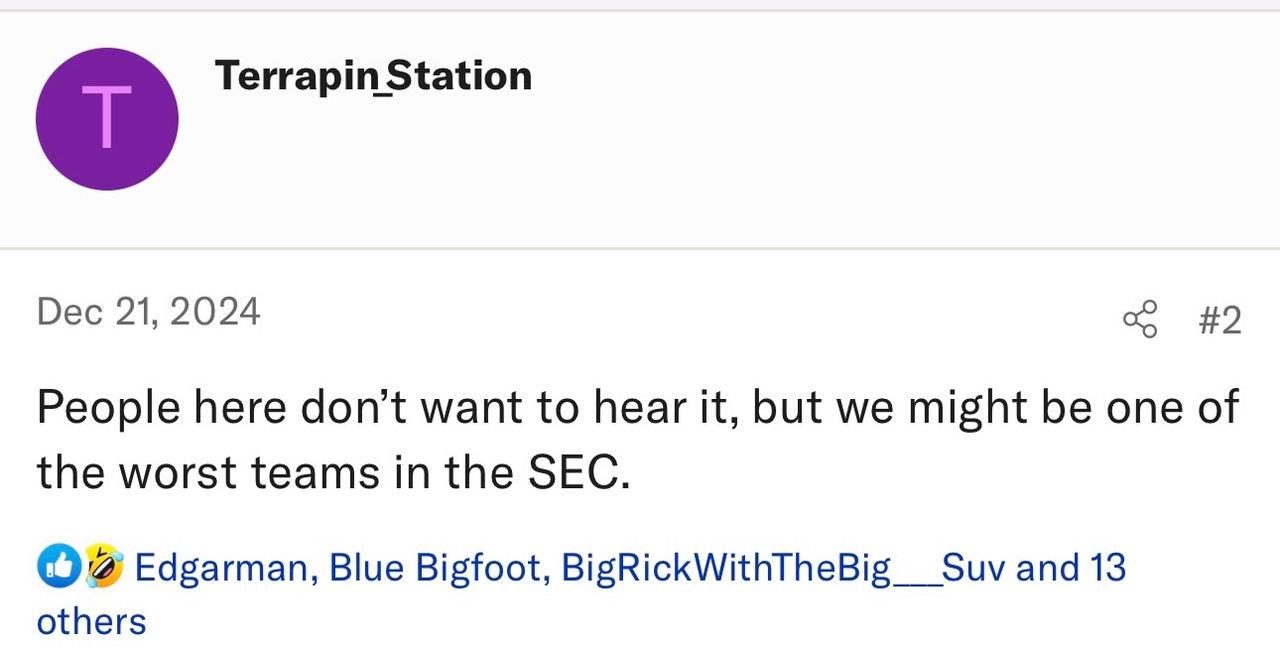Click the word "others" below the reactions
The image size is (1280, 657).
[x=91, y=621]
